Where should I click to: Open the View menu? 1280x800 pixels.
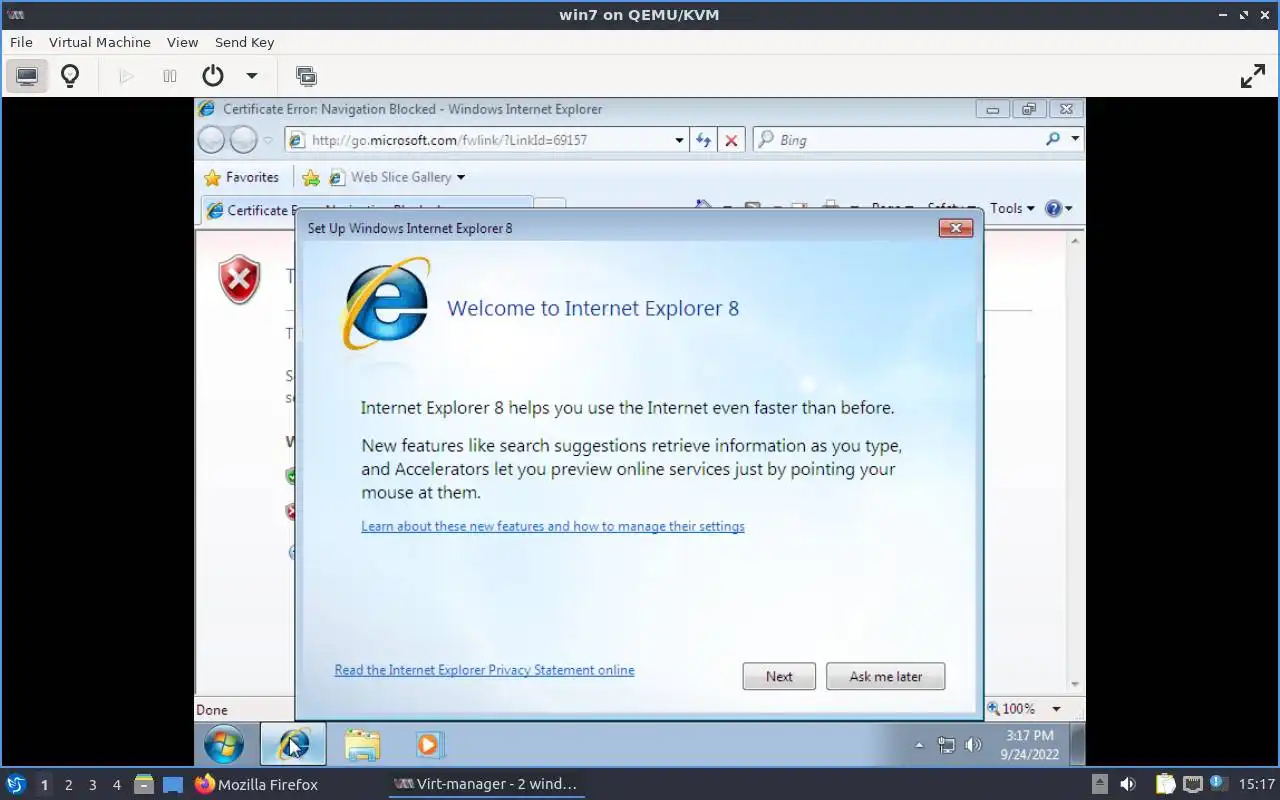tap(183, 42)
